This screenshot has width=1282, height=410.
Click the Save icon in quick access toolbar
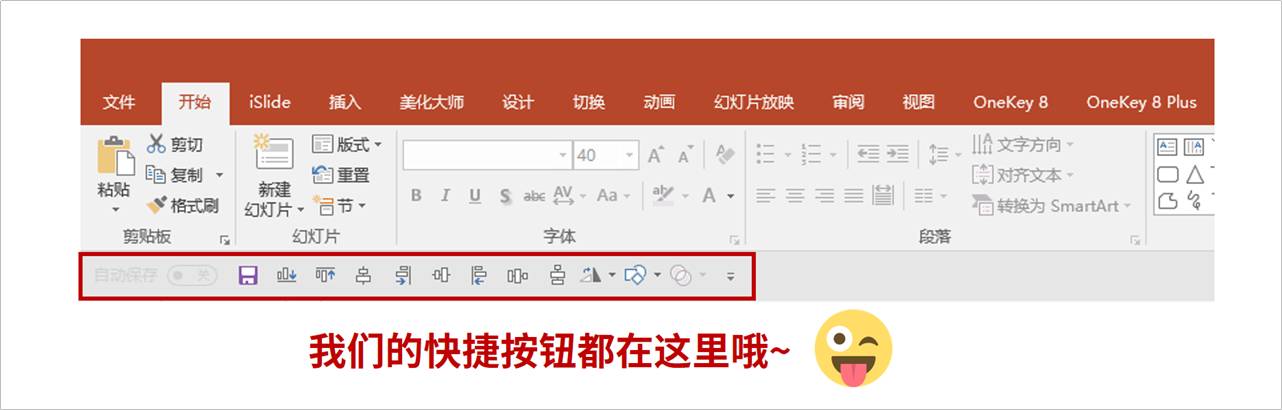click(x=248, y=275)
